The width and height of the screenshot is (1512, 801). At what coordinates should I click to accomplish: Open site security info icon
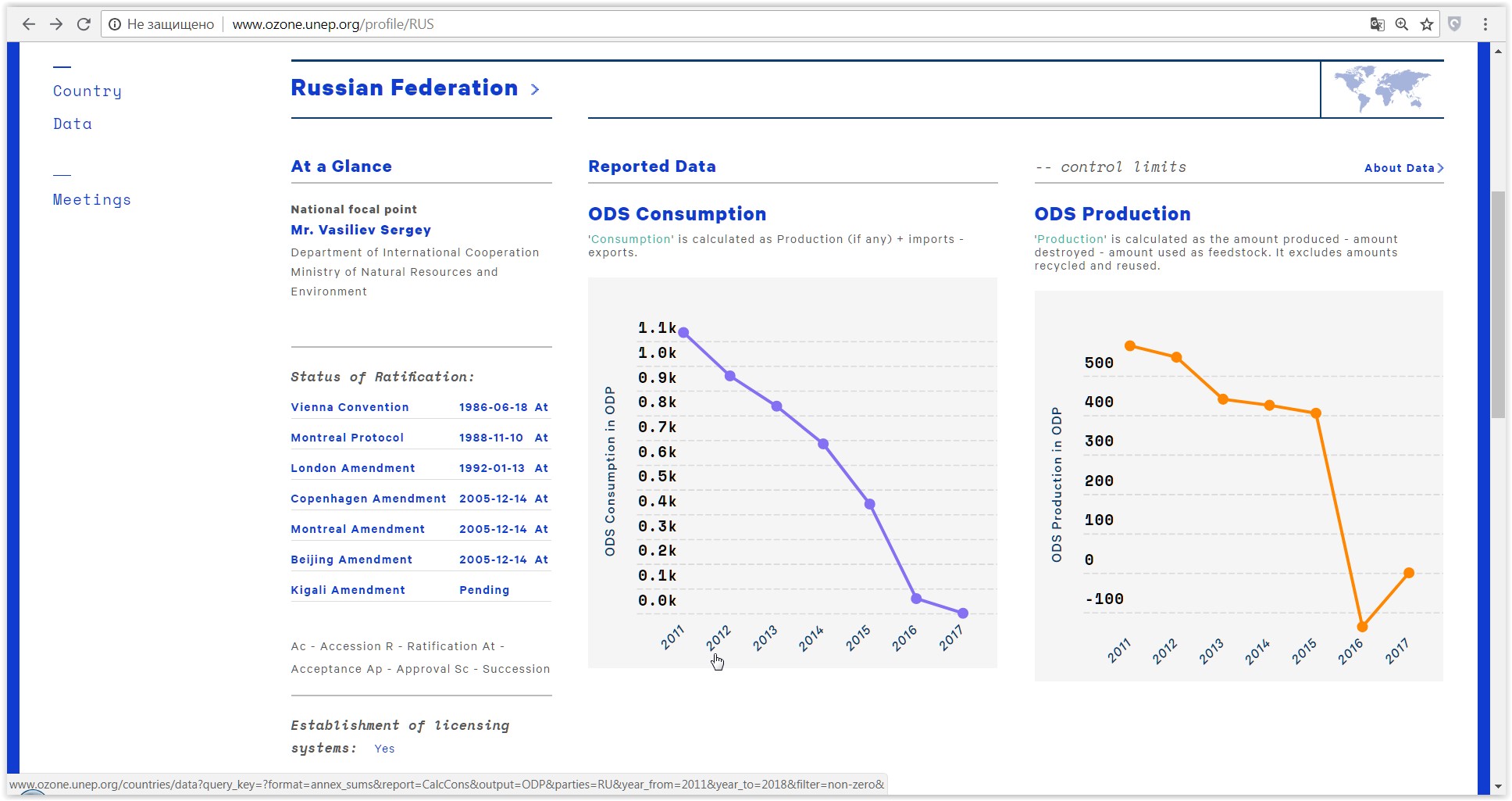(115, 24)
